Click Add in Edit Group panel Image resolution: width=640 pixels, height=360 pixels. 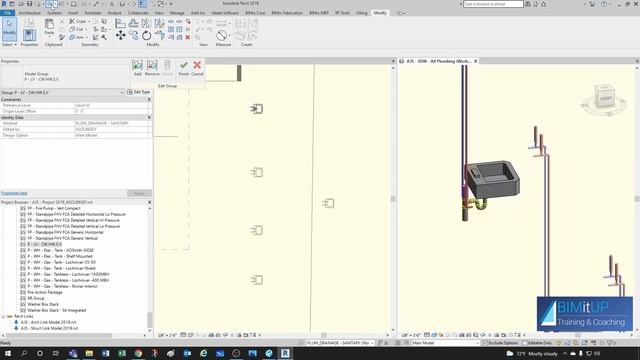tap(137, 67)
